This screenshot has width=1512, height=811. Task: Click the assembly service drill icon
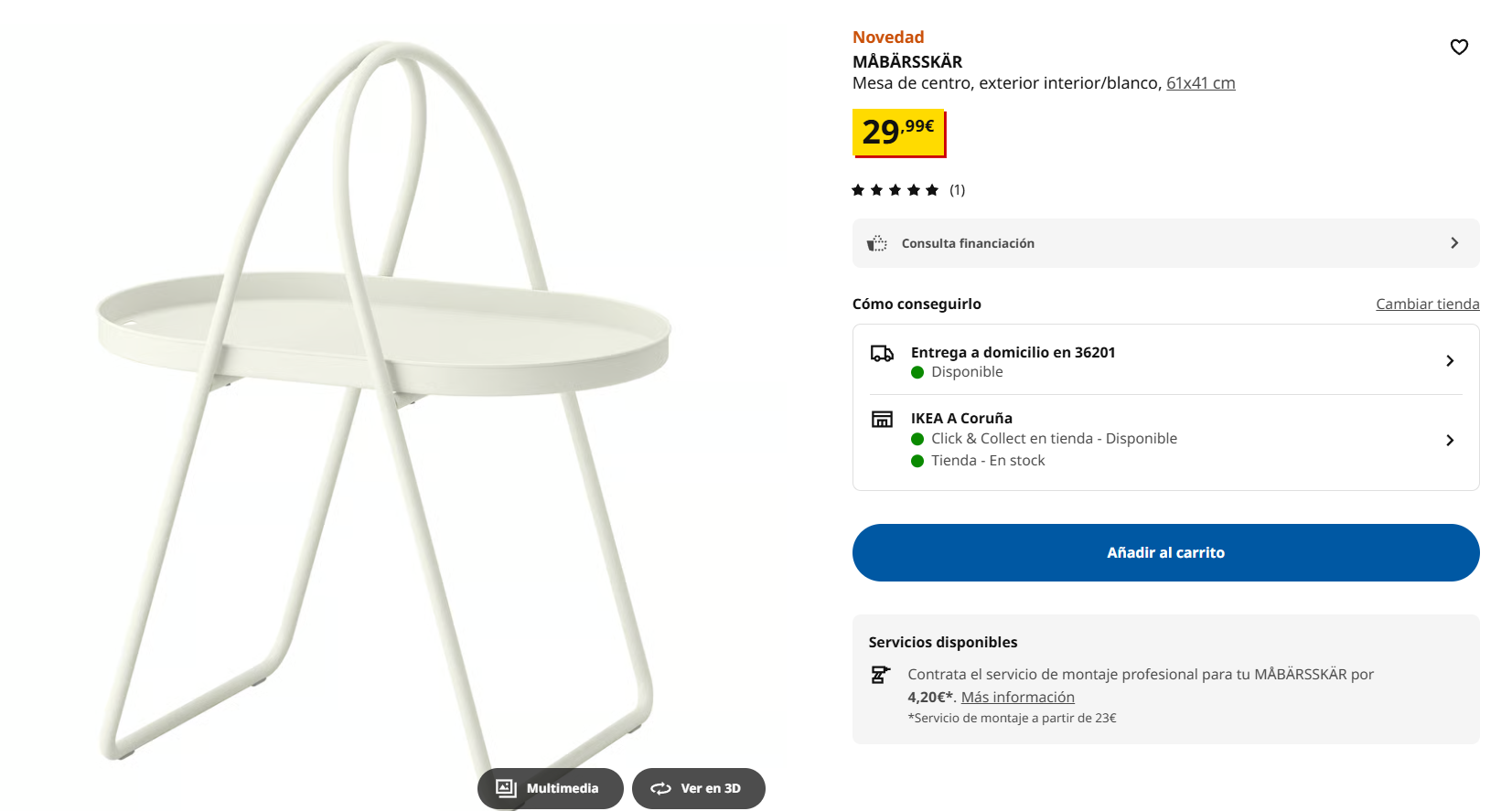pyautogui.click(x=880, y=675)
